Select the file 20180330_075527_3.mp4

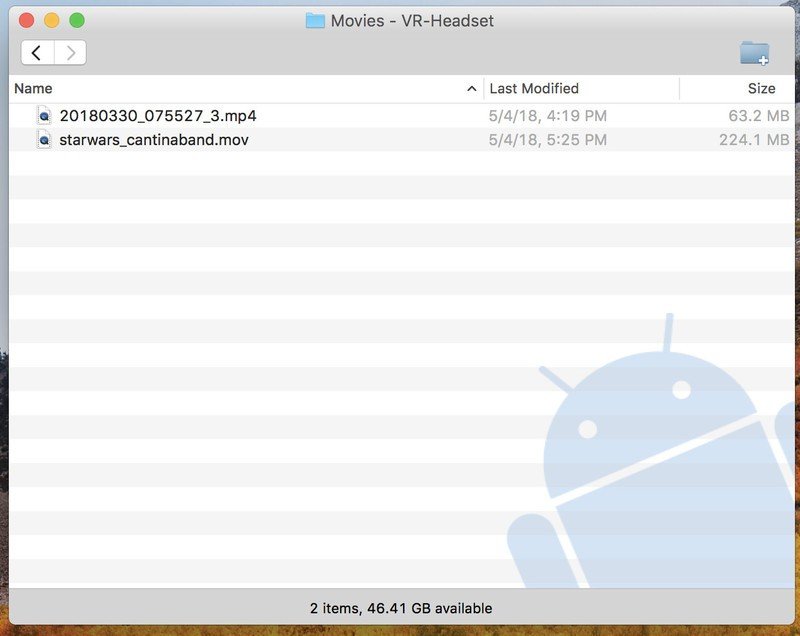click(158, 116)
